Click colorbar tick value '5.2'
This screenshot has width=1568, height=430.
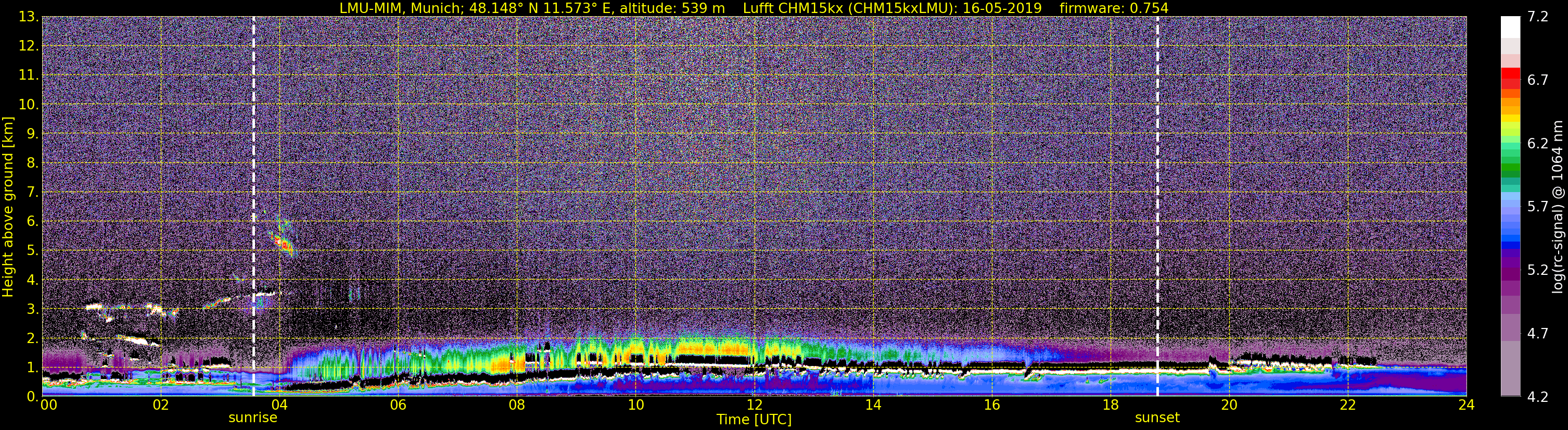[x=1538, y=270]
